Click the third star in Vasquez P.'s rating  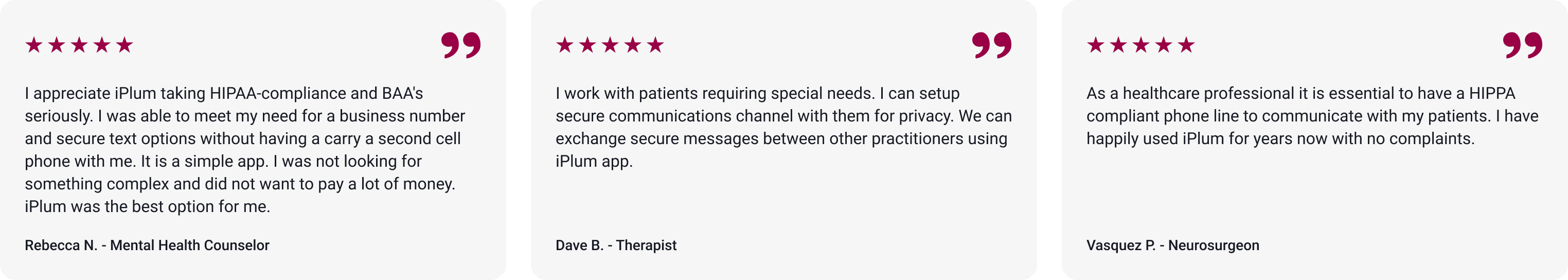click(x=1142, y=44)
